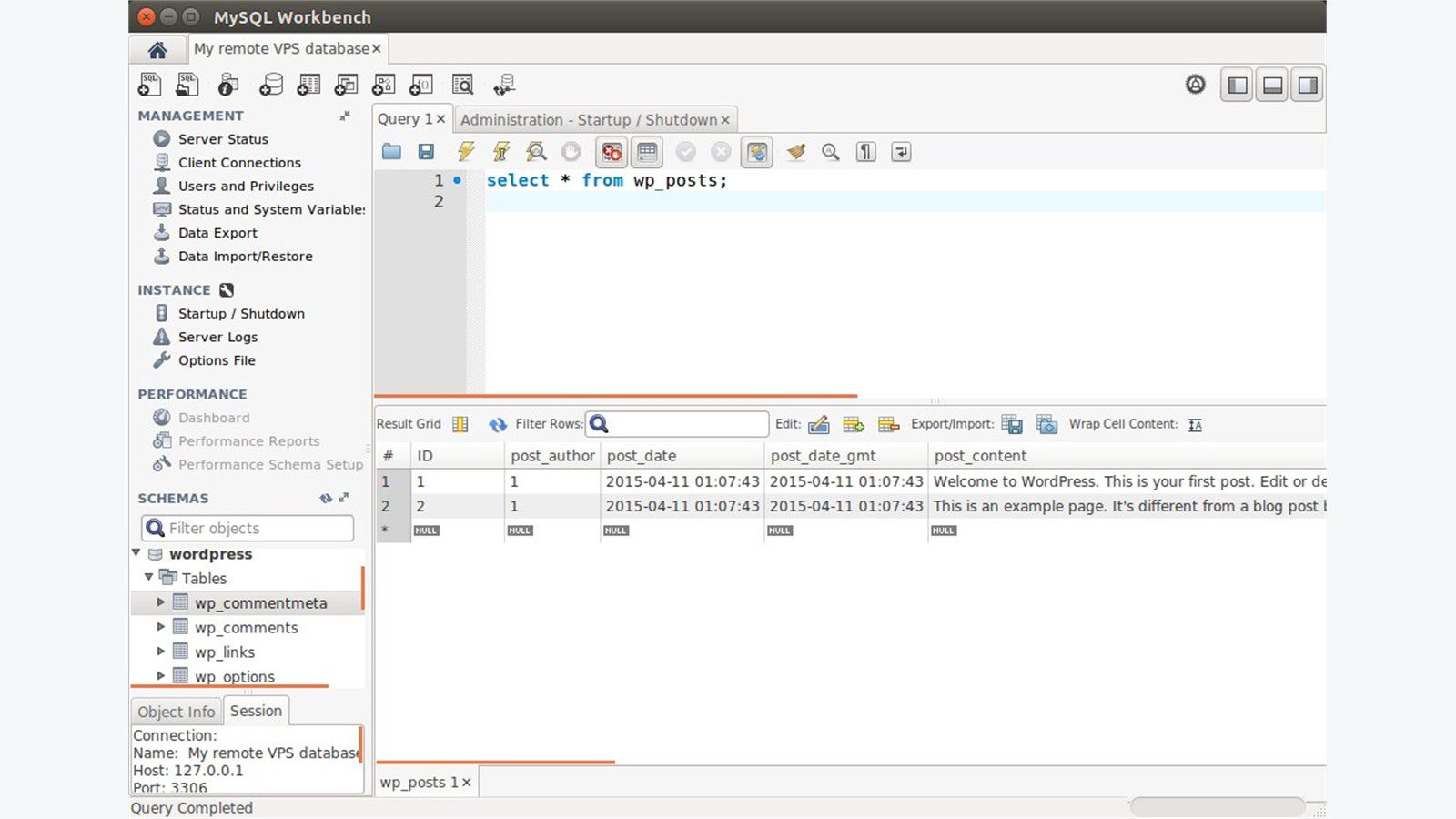Screen dimensions: 1456x819
Task: Create a new SQL tab icon
Action: click(149, 85)
